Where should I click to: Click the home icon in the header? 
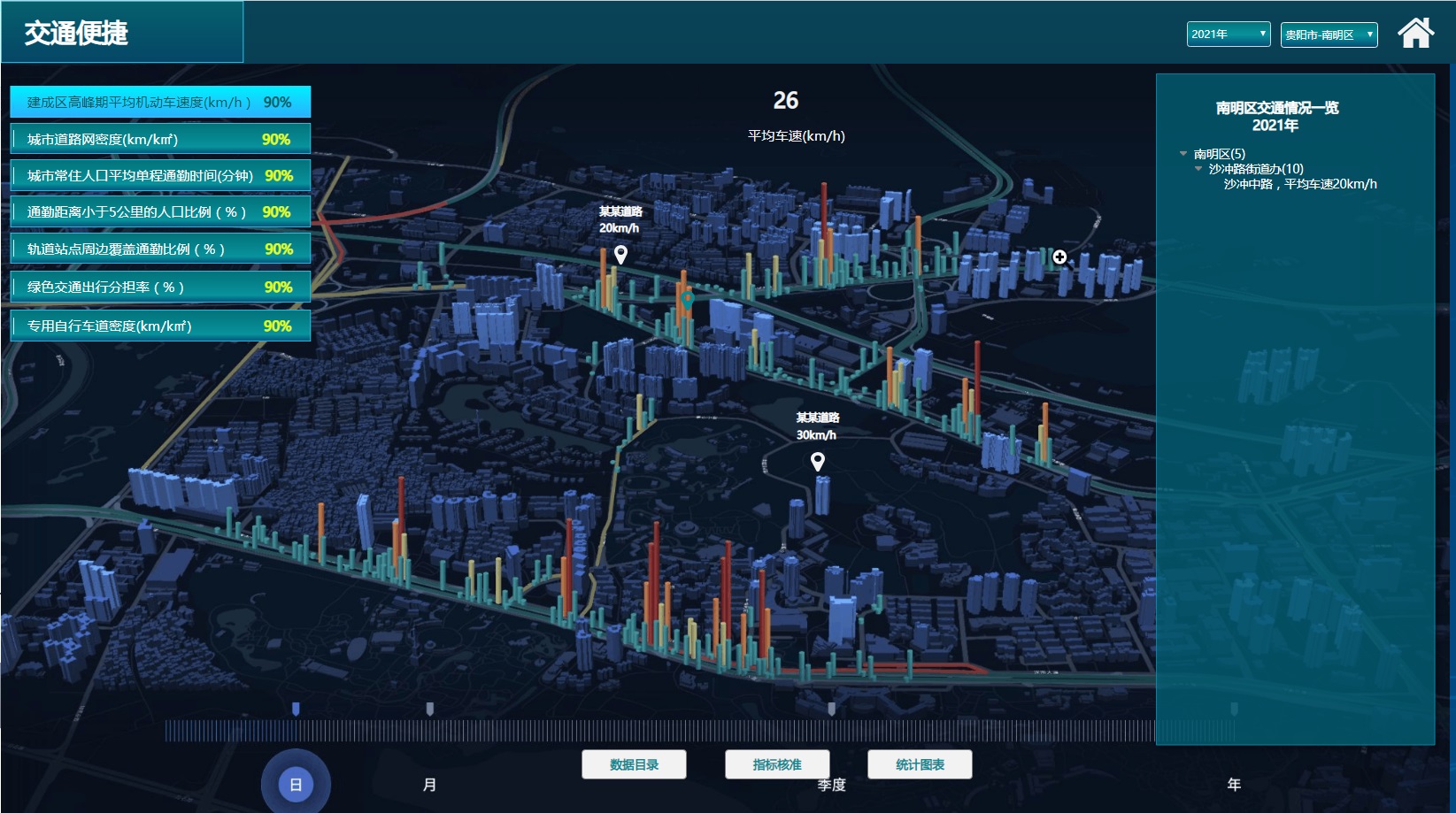(1414, 34)
